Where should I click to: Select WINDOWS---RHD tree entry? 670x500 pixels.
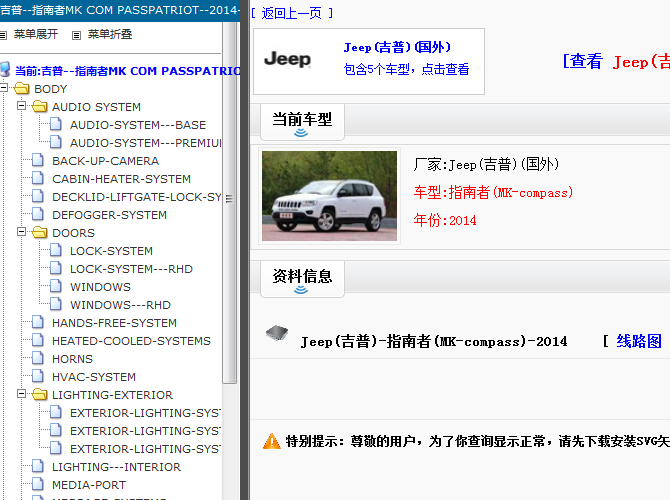(x=120, y=305)
